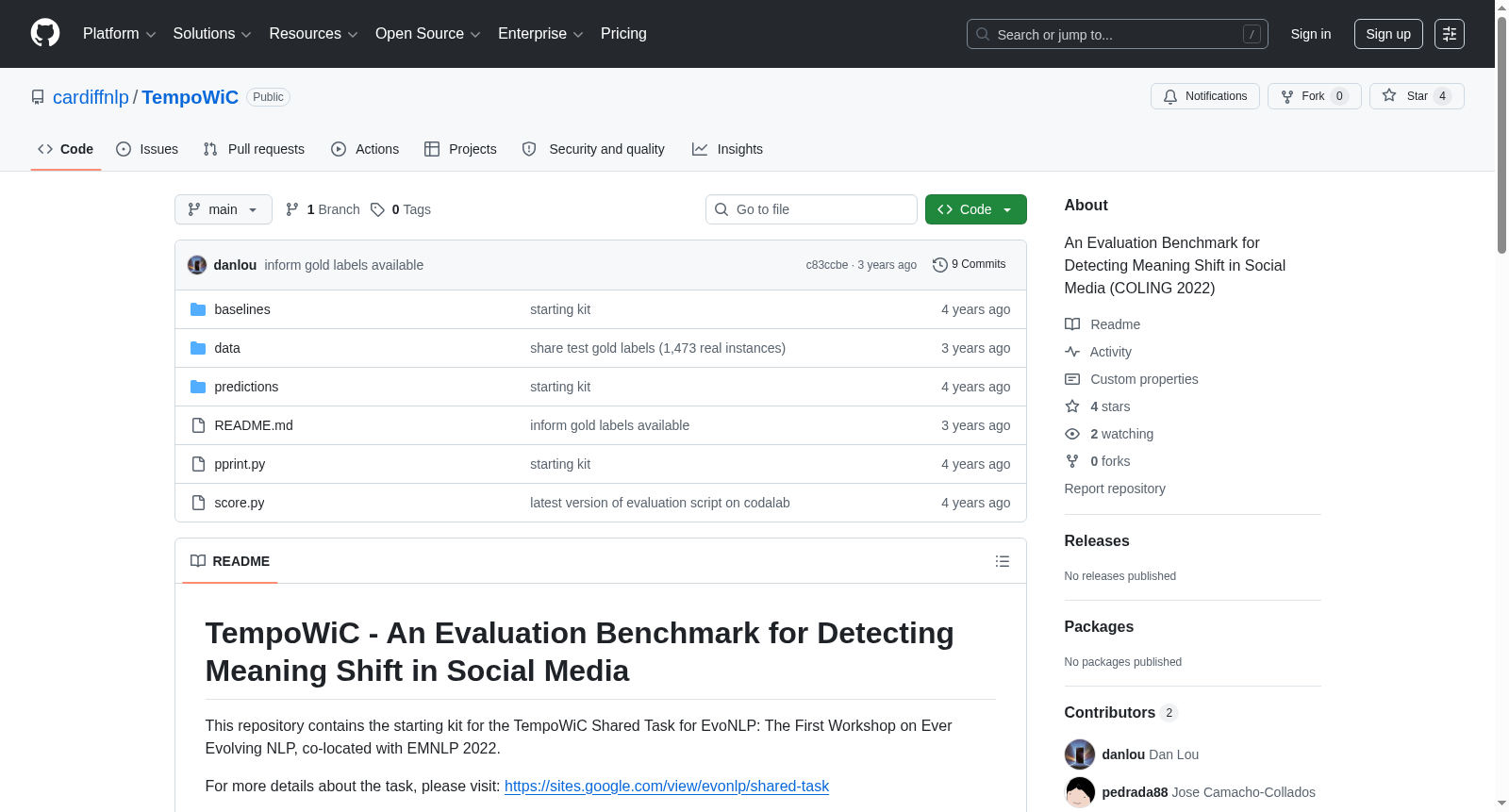
Task: Open the README tab in file viewer
Action: click(x=230, y=561)
